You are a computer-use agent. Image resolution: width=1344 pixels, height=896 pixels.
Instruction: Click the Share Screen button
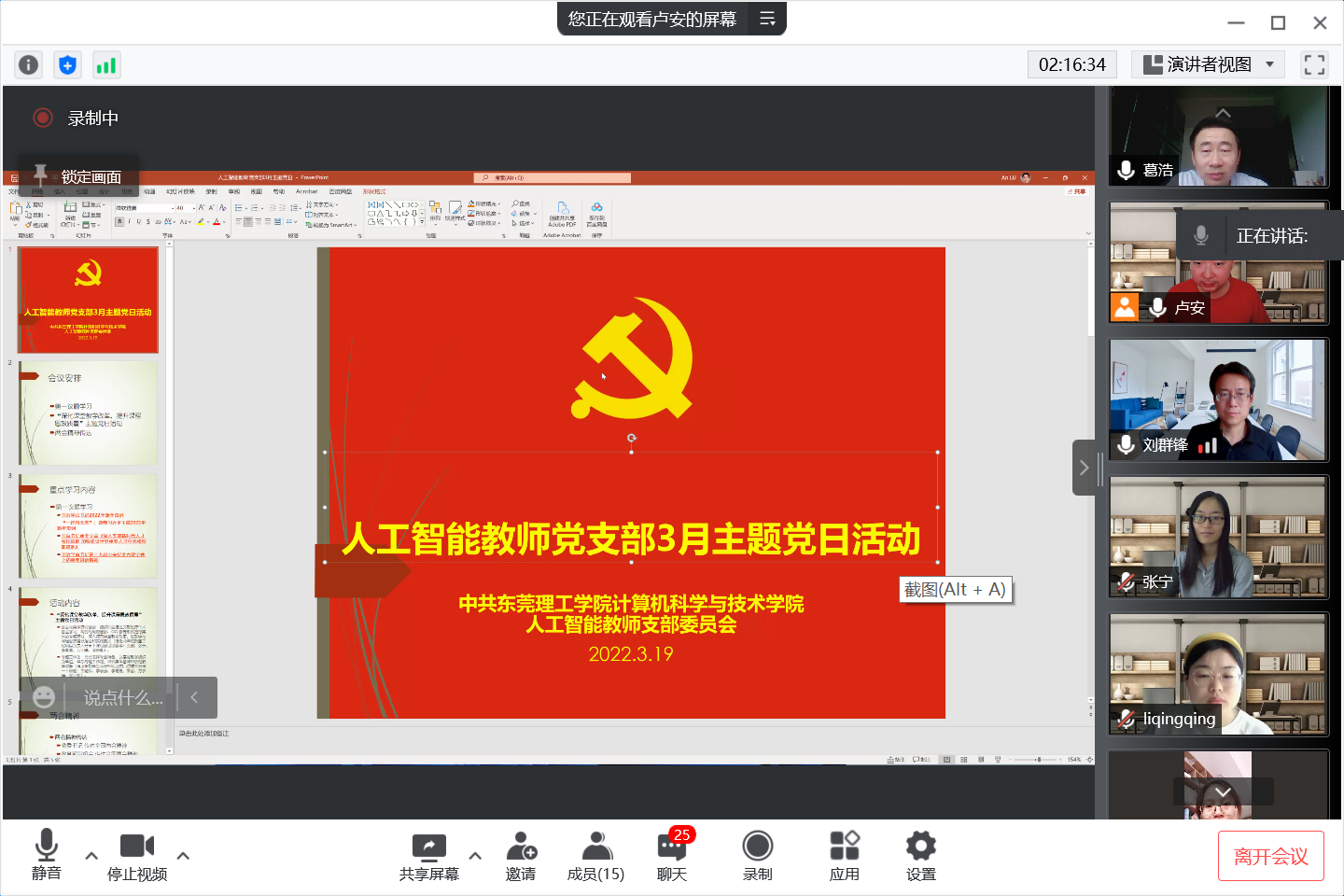click(x=429, y=856)
